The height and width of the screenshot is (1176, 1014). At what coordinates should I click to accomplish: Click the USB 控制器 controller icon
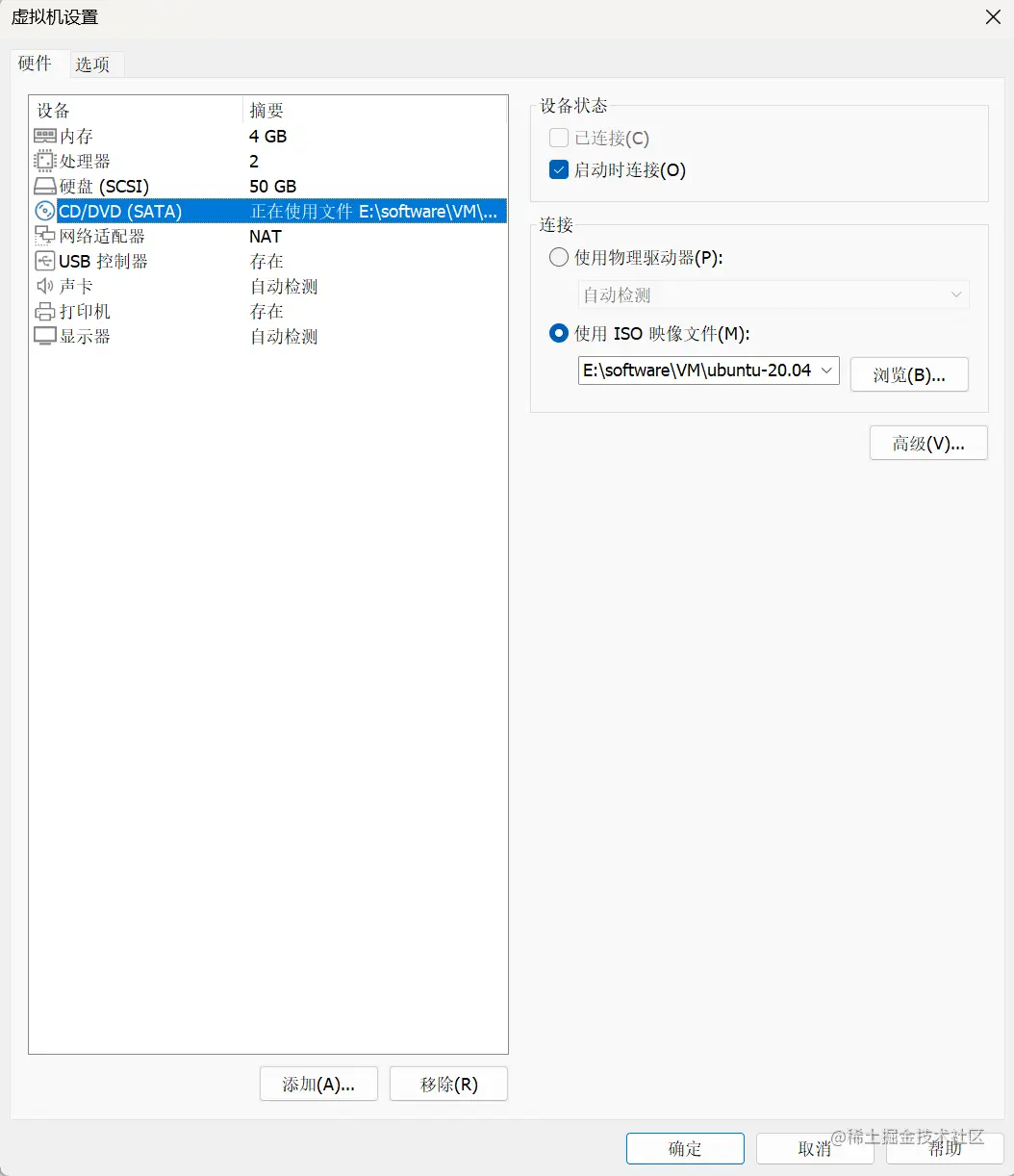(x=45, y=261)
